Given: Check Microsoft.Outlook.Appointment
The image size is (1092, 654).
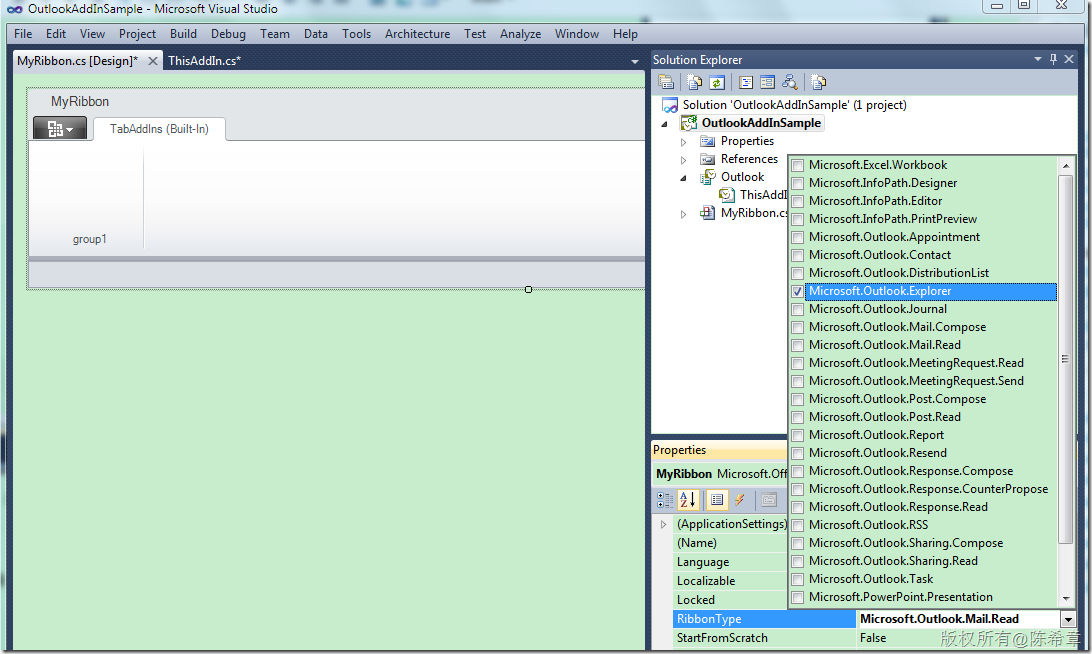Looking at the screenshot, I should (x=797, y=238).
